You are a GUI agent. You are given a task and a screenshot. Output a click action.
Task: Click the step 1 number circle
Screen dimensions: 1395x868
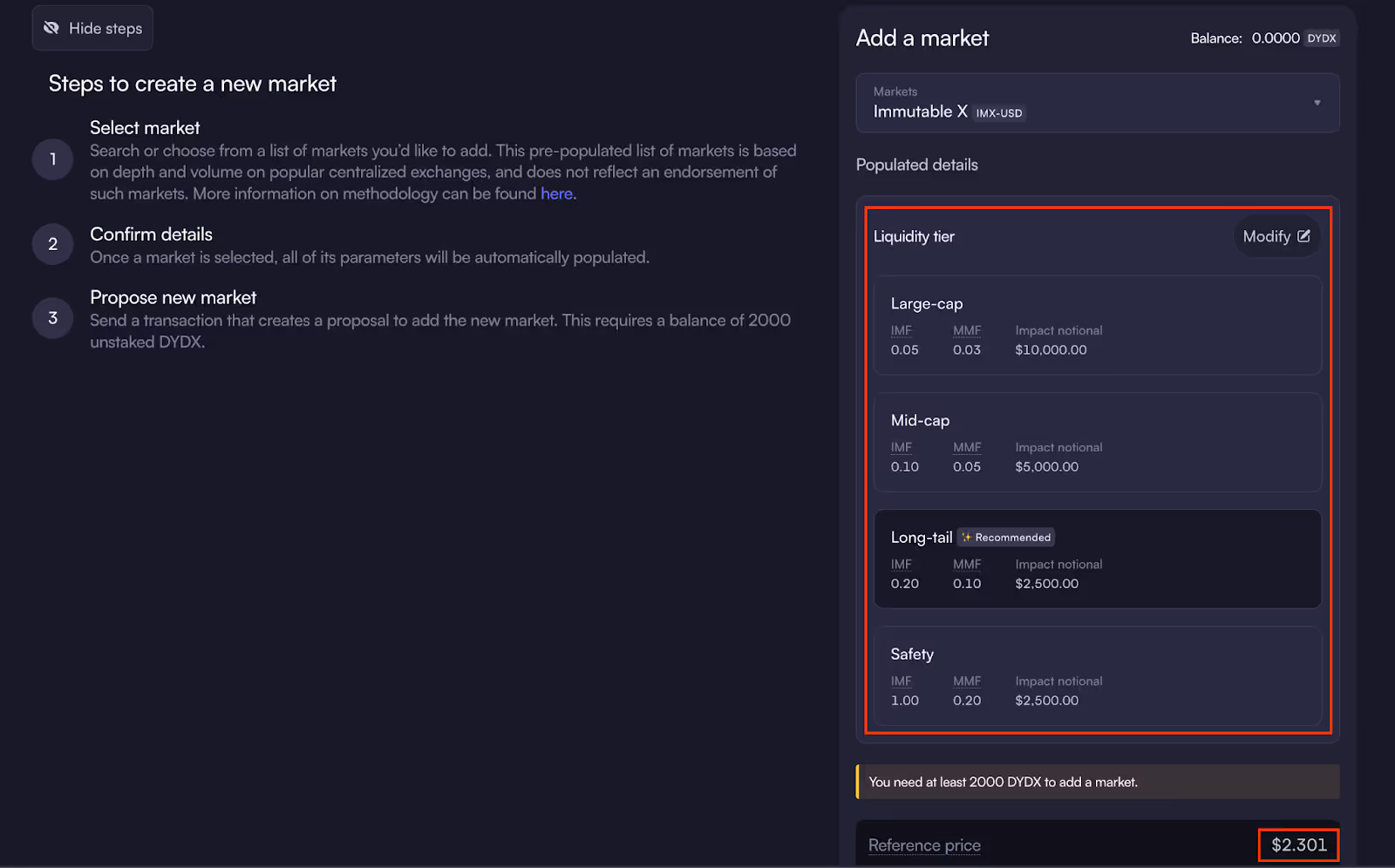(x=53, y=159)
